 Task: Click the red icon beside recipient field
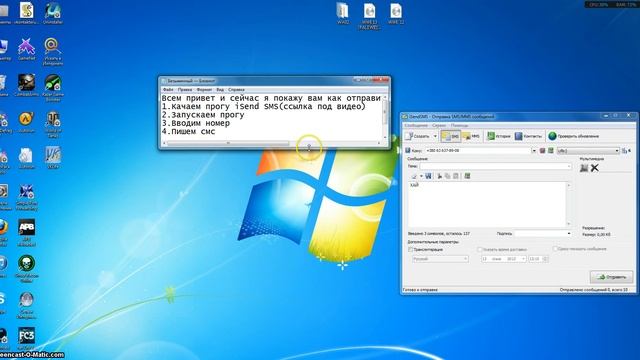542,151
